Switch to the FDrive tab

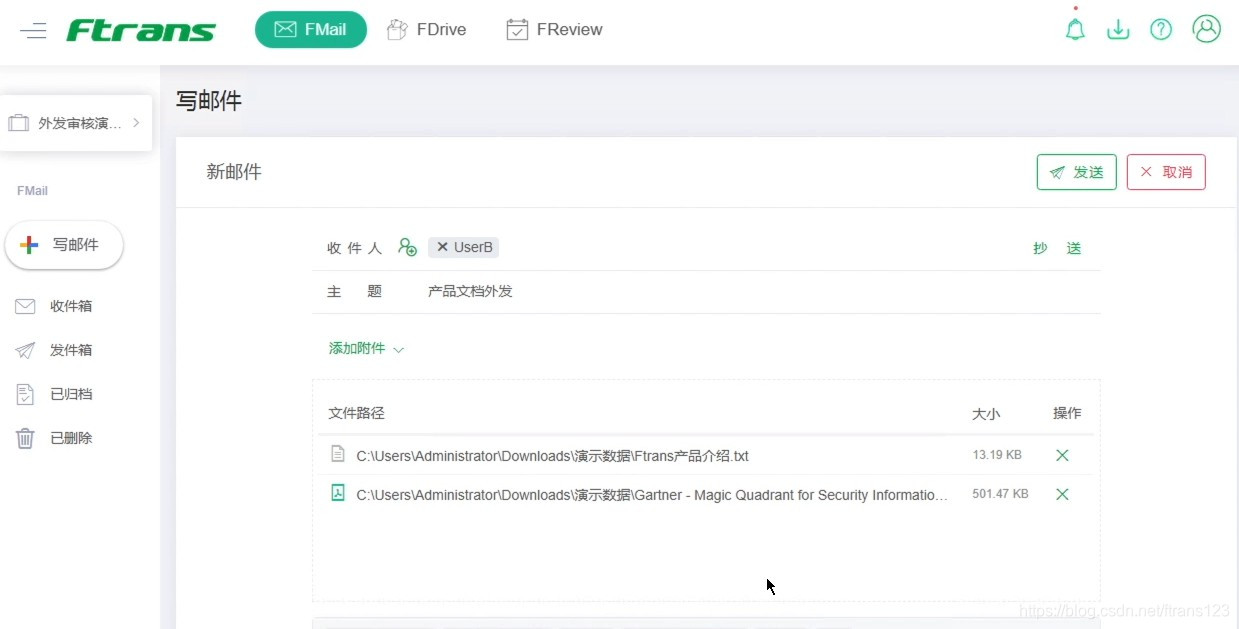tap(427, 29)
